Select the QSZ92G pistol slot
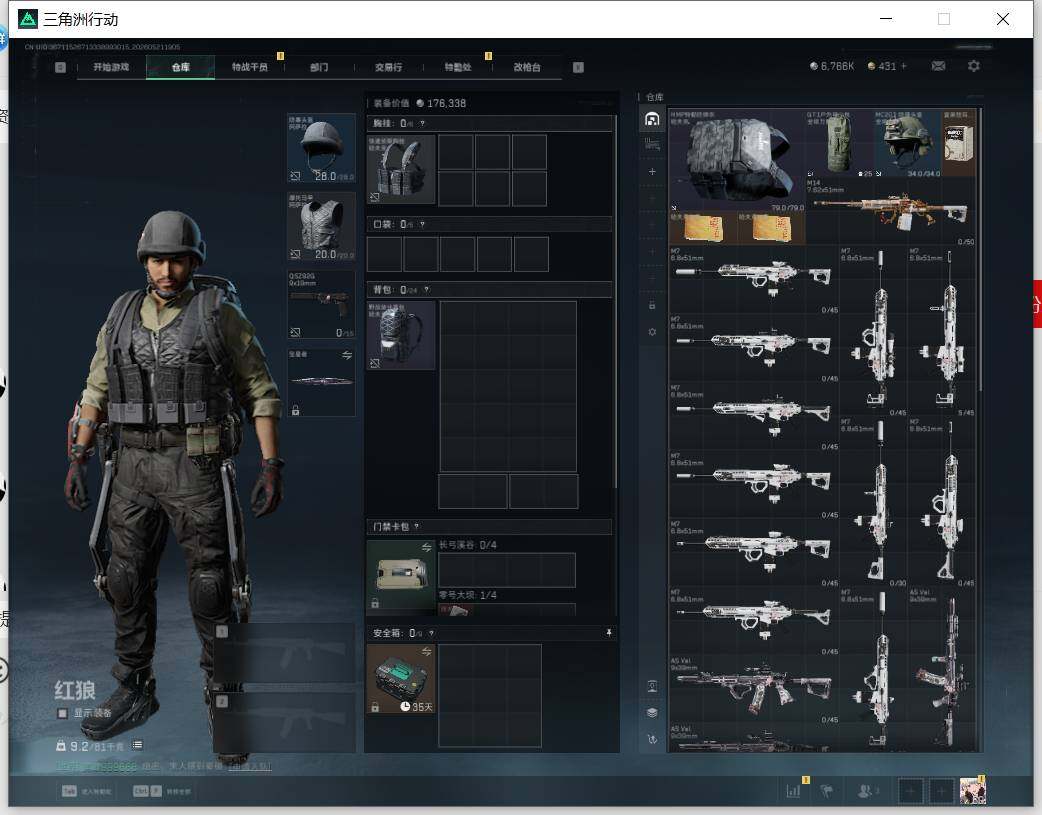This screenshot has width=1042, height=815. (322, 304)
